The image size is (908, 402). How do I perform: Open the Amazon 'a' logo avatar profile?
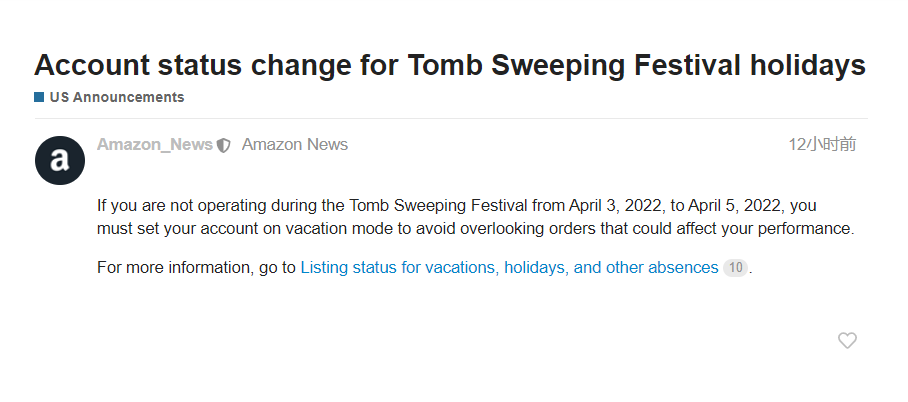click(60, 160)
